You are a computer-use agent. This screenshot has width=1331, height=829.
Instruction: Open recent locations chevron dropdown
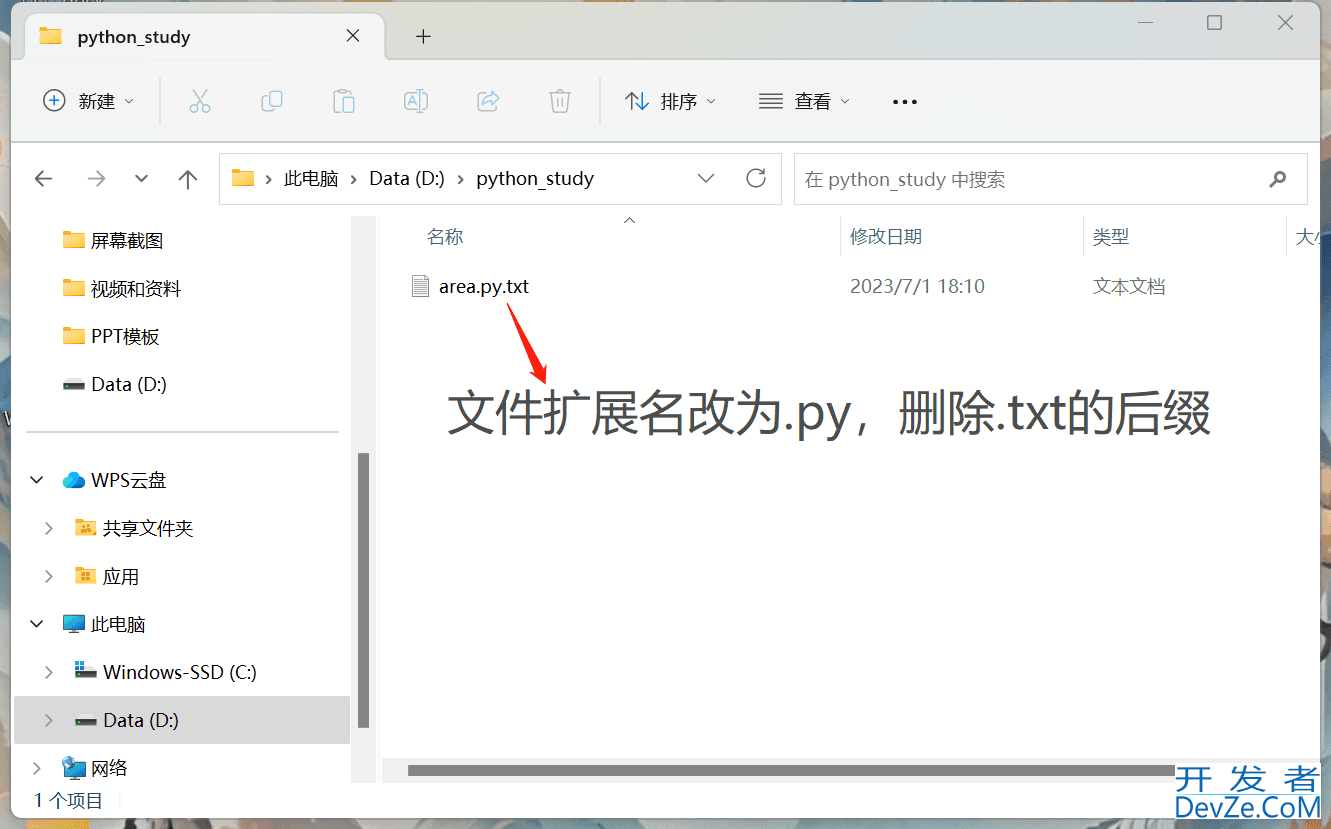click(141, 179)
